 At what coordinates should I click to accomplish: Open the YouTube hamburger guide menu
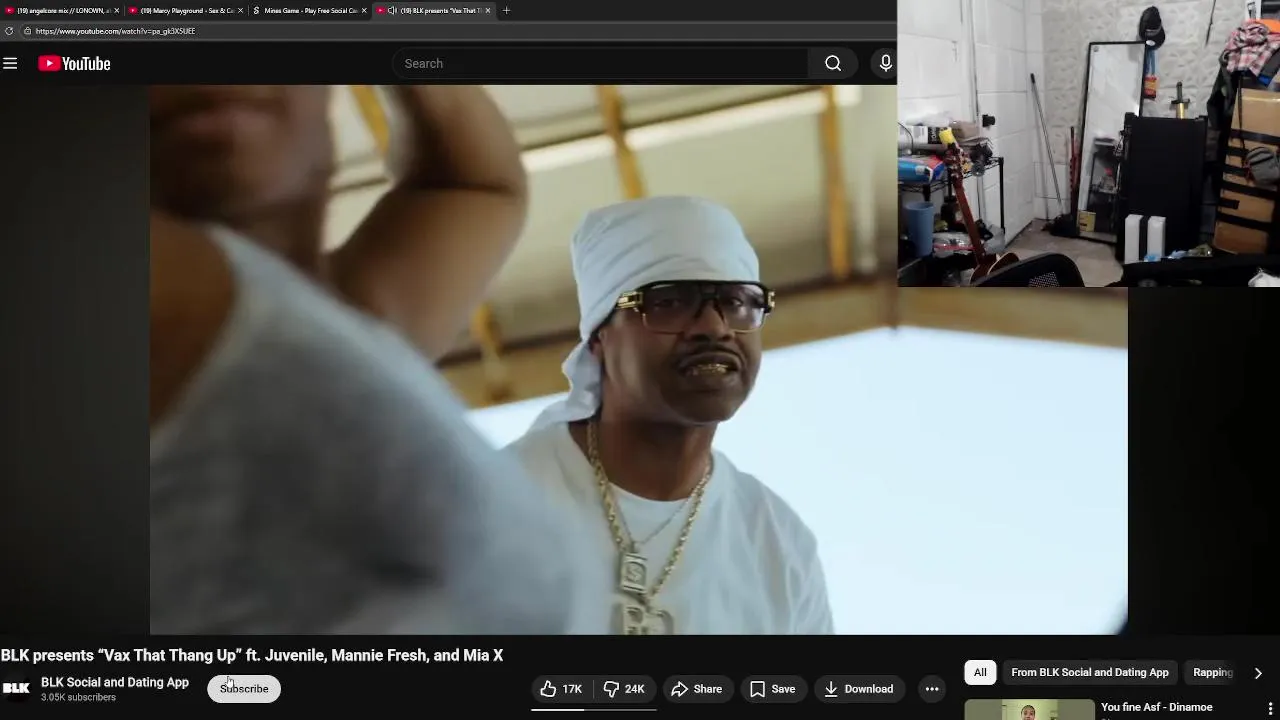pyautogui.click(x=10, y=64)
